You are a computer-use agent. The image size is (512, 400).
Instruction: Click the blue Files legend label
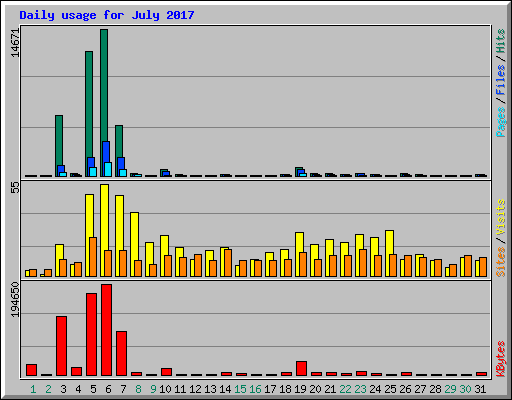[501, 79]
